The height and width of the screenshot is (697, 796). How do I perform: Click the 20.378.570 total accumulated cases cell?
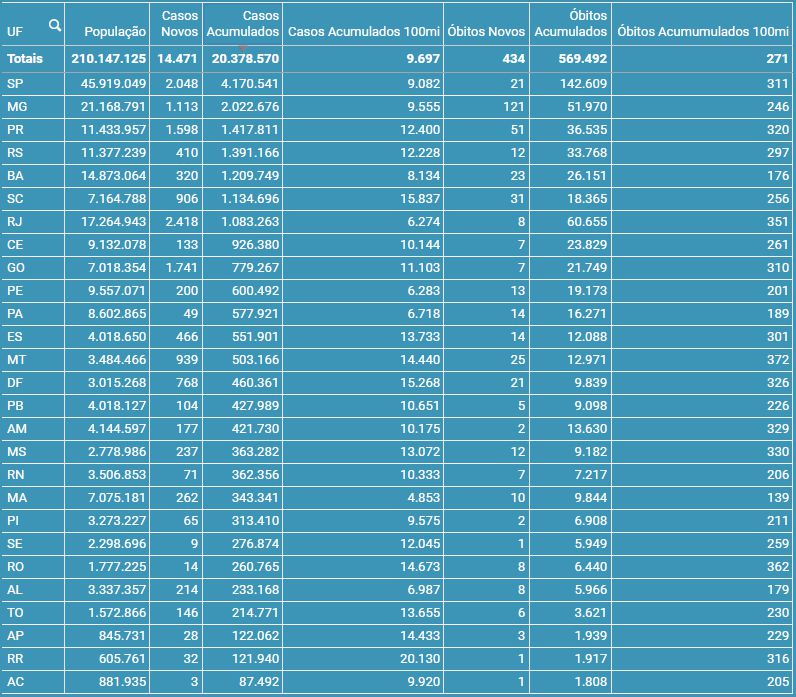click(x=244, y=60)
